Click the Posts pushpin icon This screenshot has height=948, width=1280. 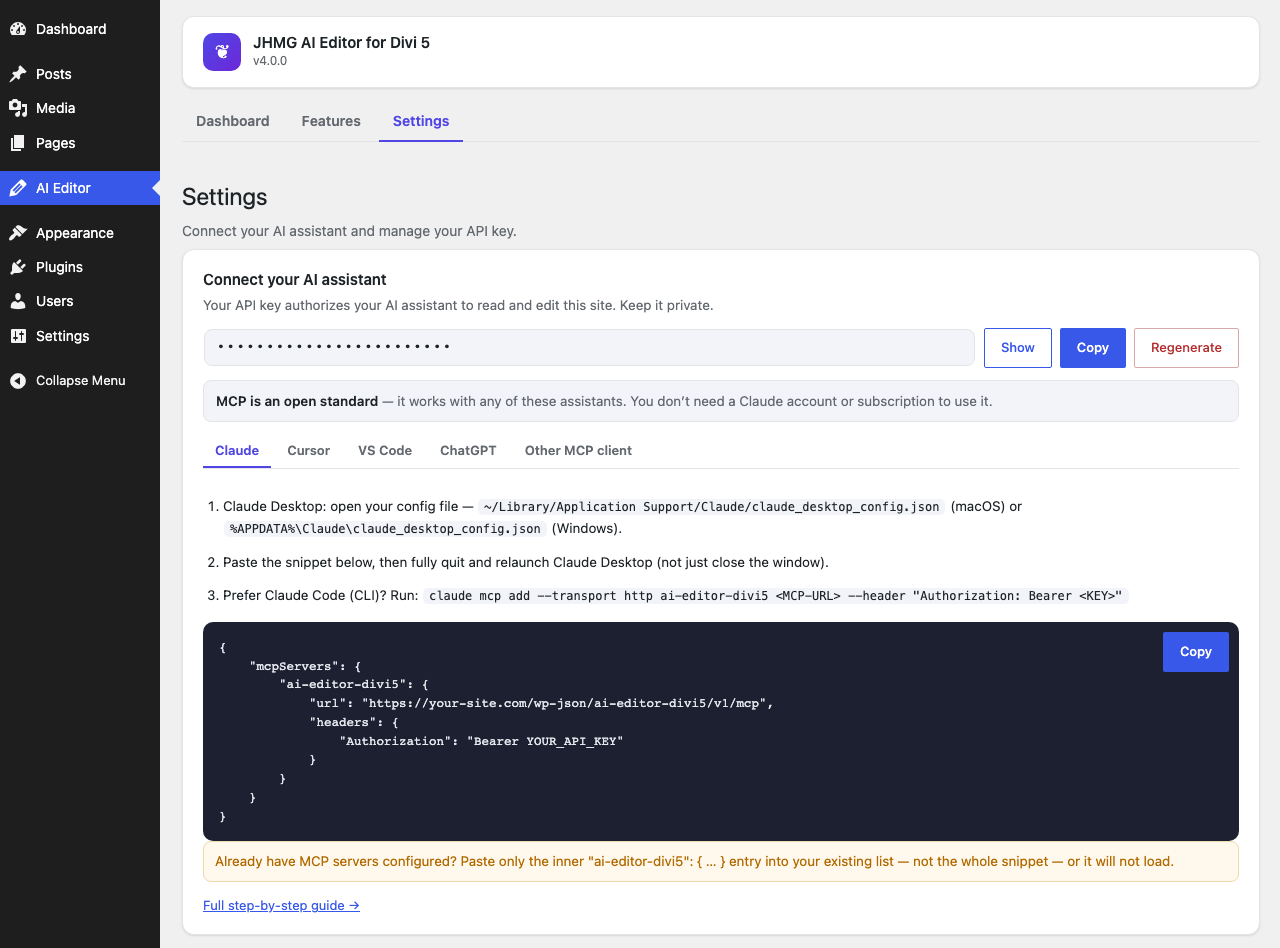[18, 74]
